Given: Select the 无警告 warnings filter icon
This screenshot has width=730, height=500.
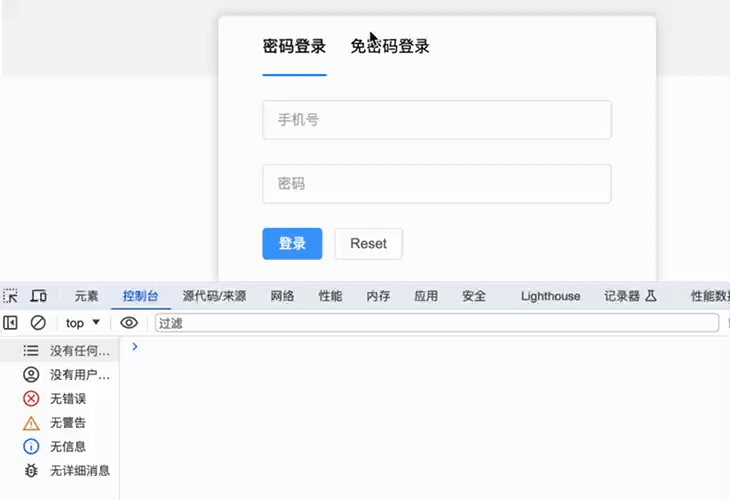Looking at the screenshot, I should pyautogui.click(x=31, y=423).
